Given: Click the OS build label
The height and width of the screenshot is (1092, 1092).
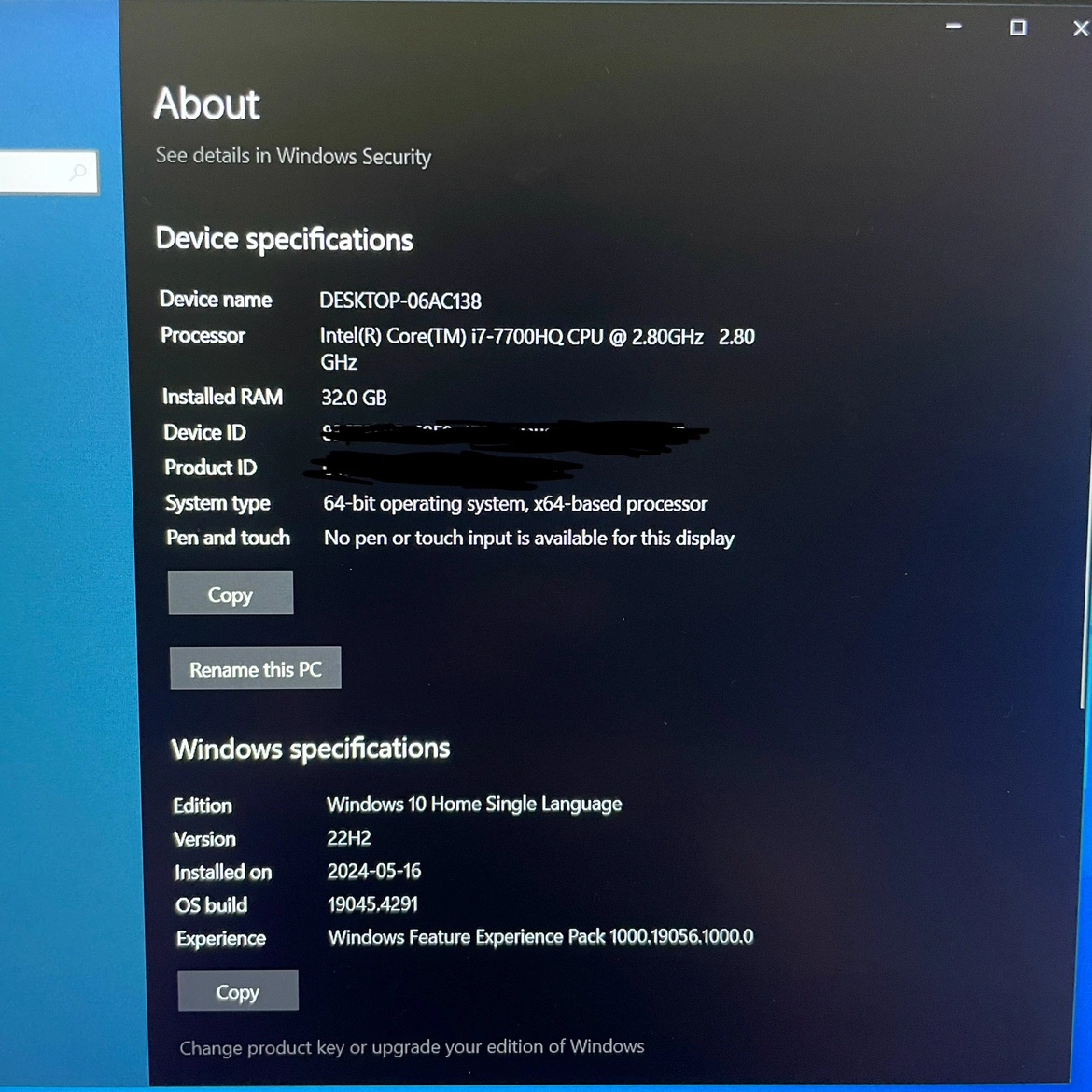Looking at the screenshot, I should [212, 905].
